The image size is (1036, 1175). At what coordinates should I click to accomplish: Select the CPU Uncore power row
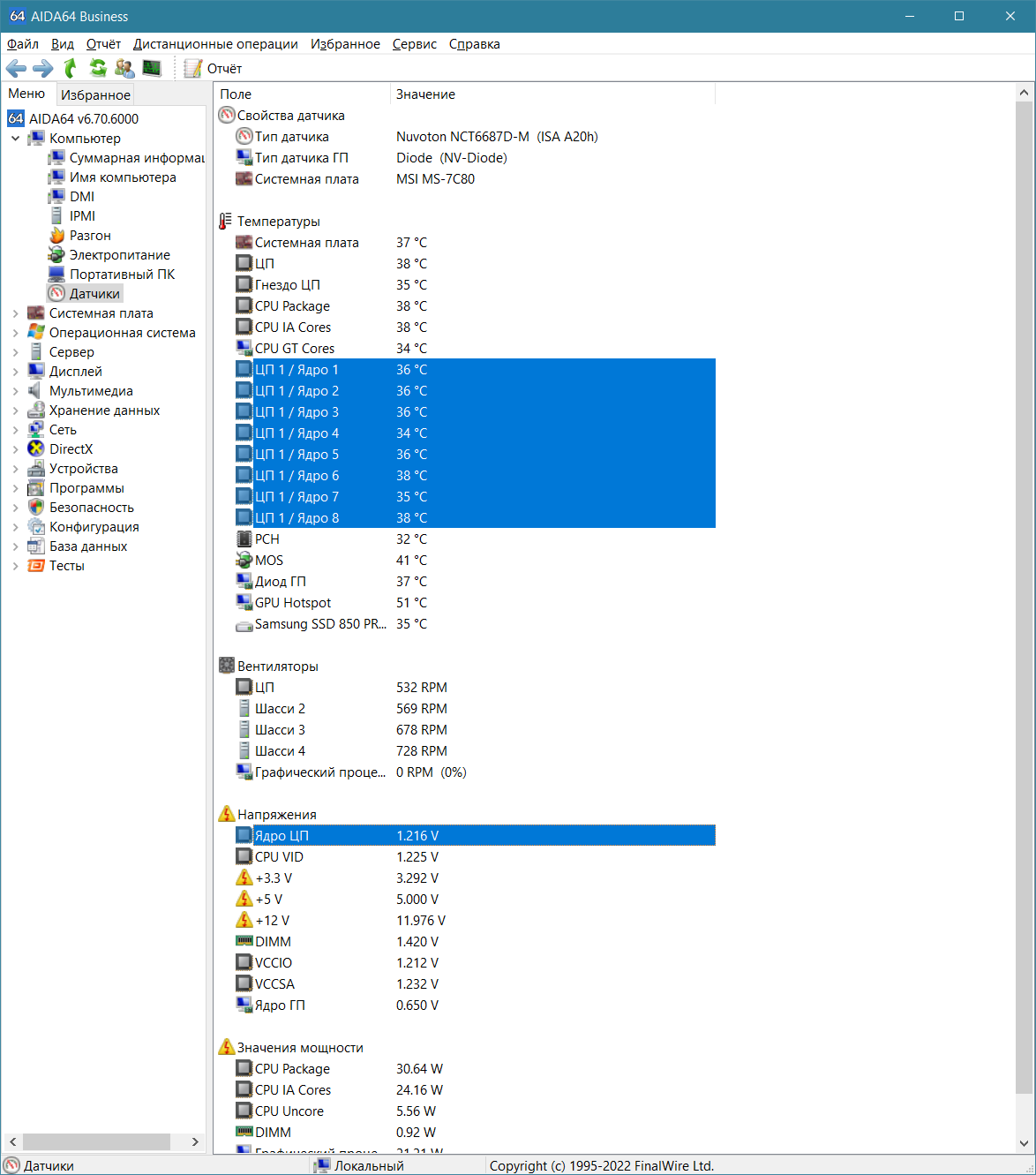(x=475, y=1111)
